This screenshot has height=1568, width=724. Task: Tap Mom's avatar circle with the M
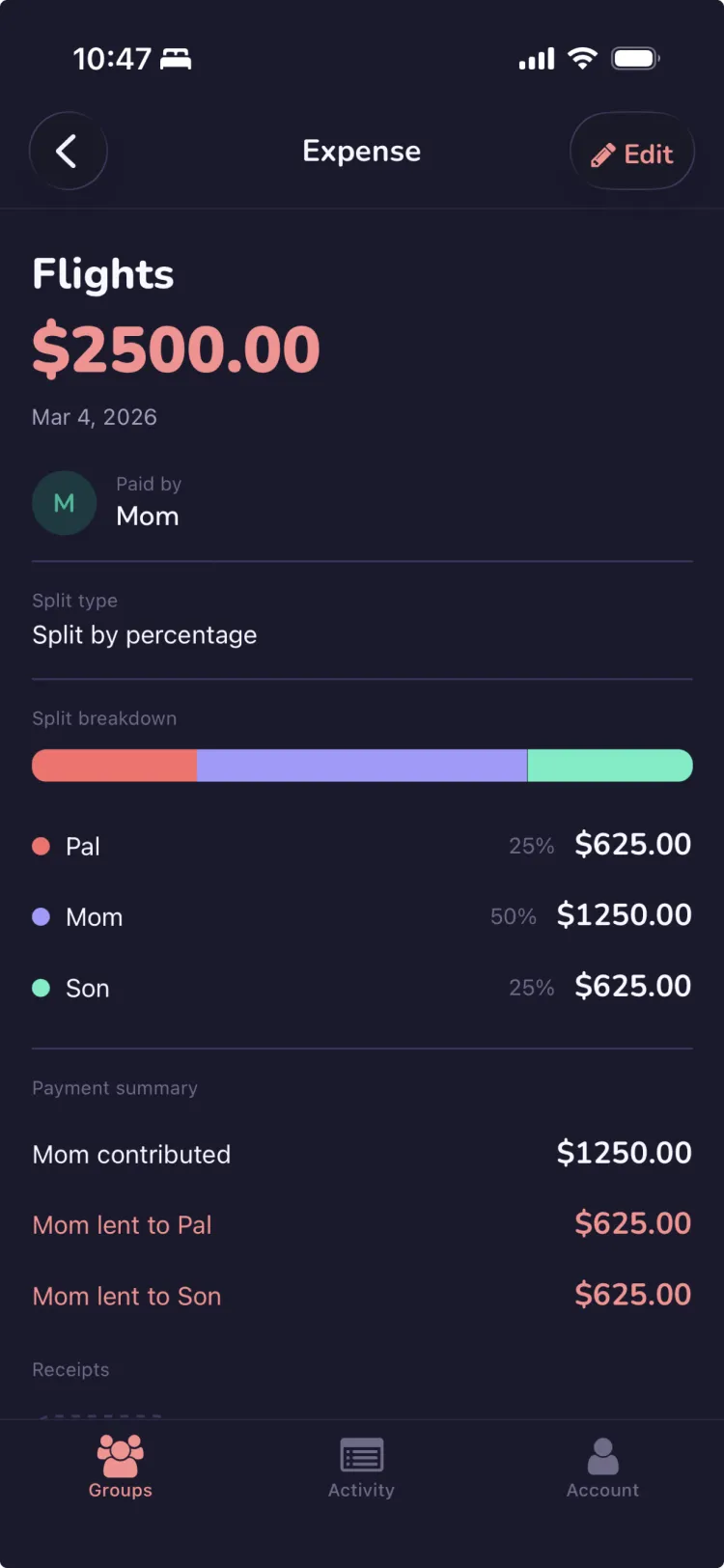pyautogui.click(x=64, y=502)
